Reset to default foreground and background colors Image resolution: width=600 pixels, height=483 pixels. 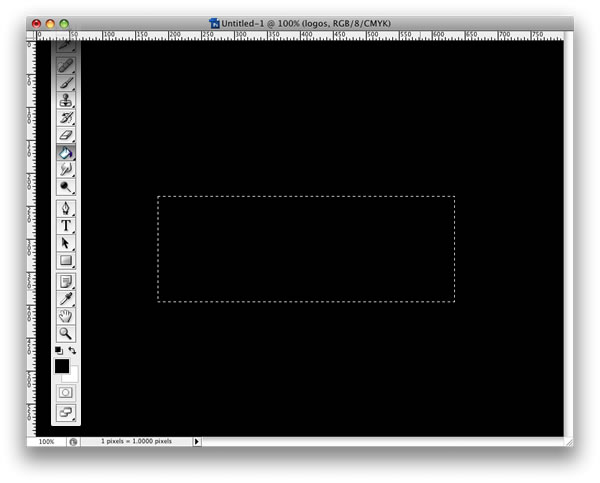click(x=59, y=350)
